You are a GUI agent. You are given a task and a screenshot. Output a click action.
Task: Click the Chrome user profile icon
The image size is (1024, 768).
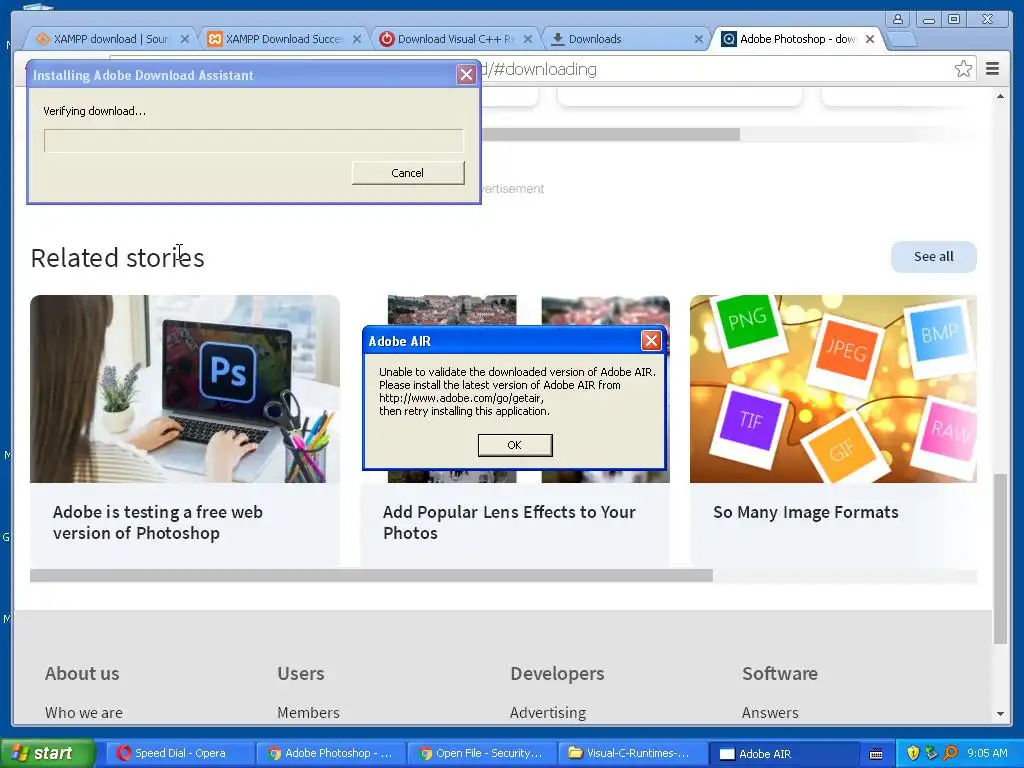pyautogui.click(x=898, y=19)
